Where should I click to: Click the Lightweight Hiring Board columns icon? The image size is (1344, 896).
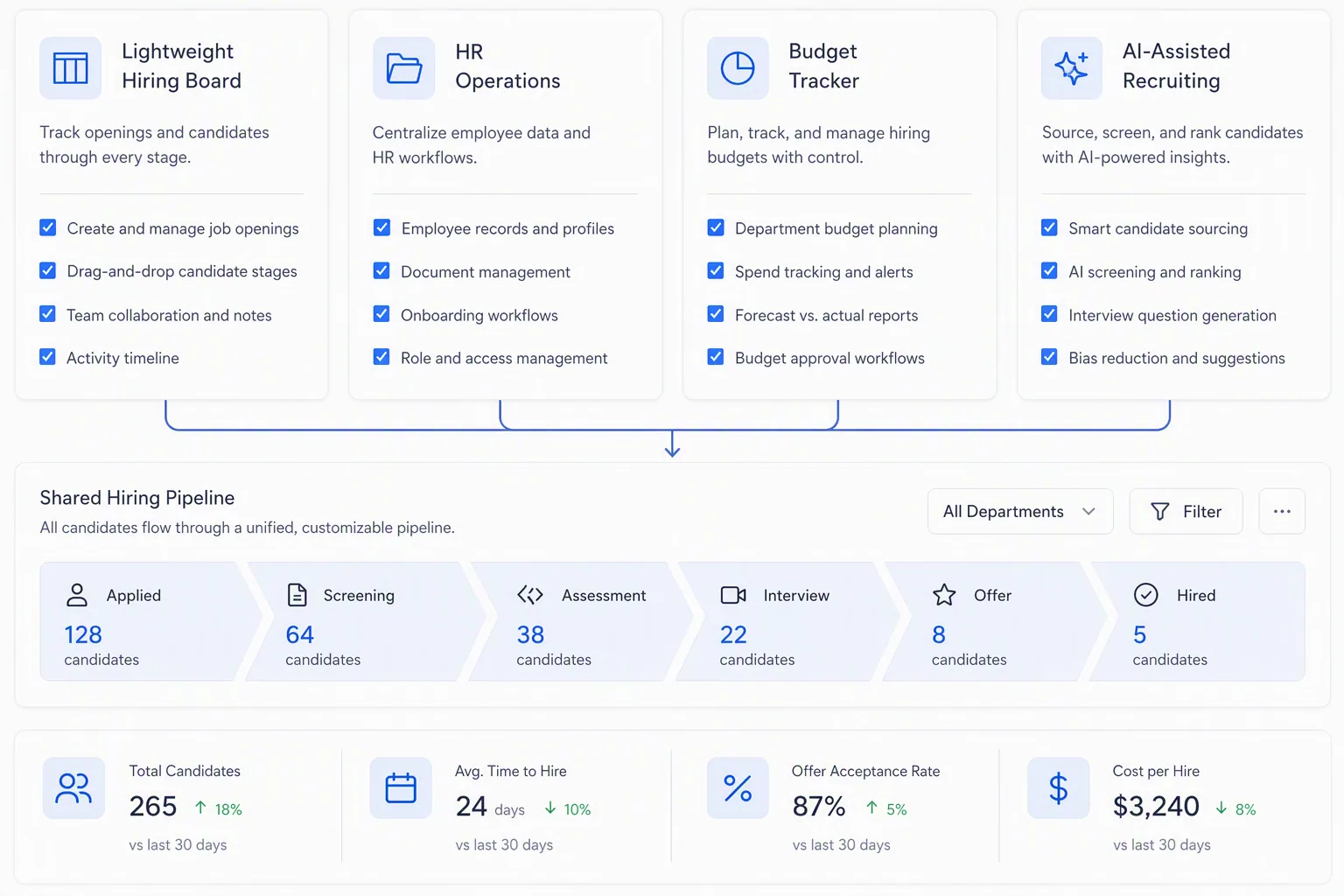click(71, 67)
